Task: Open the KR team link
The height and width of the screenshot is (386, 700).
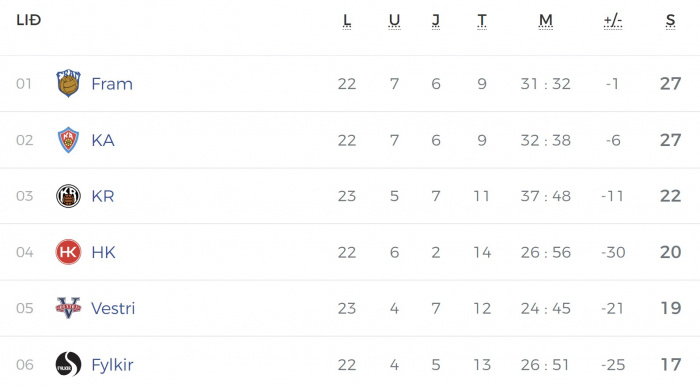Action: click(x=103, y=196)
